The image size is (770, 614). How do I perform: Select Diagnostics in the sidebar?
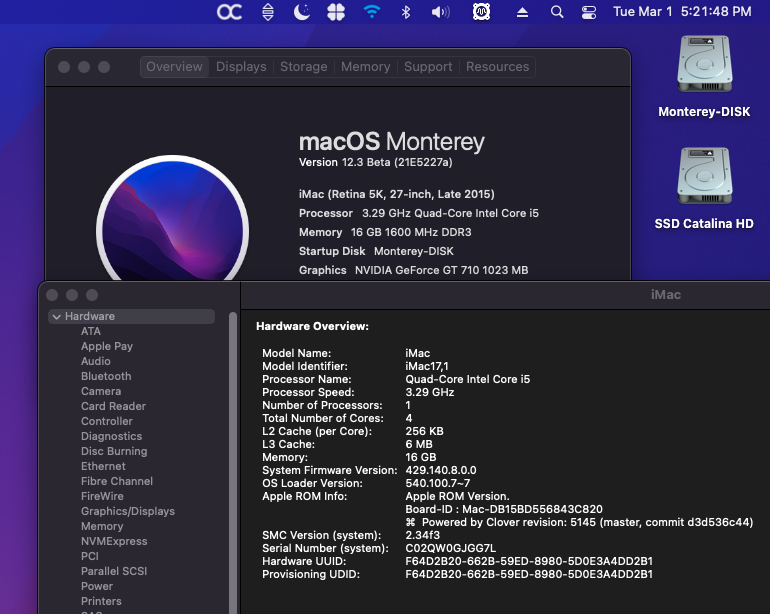111,436
